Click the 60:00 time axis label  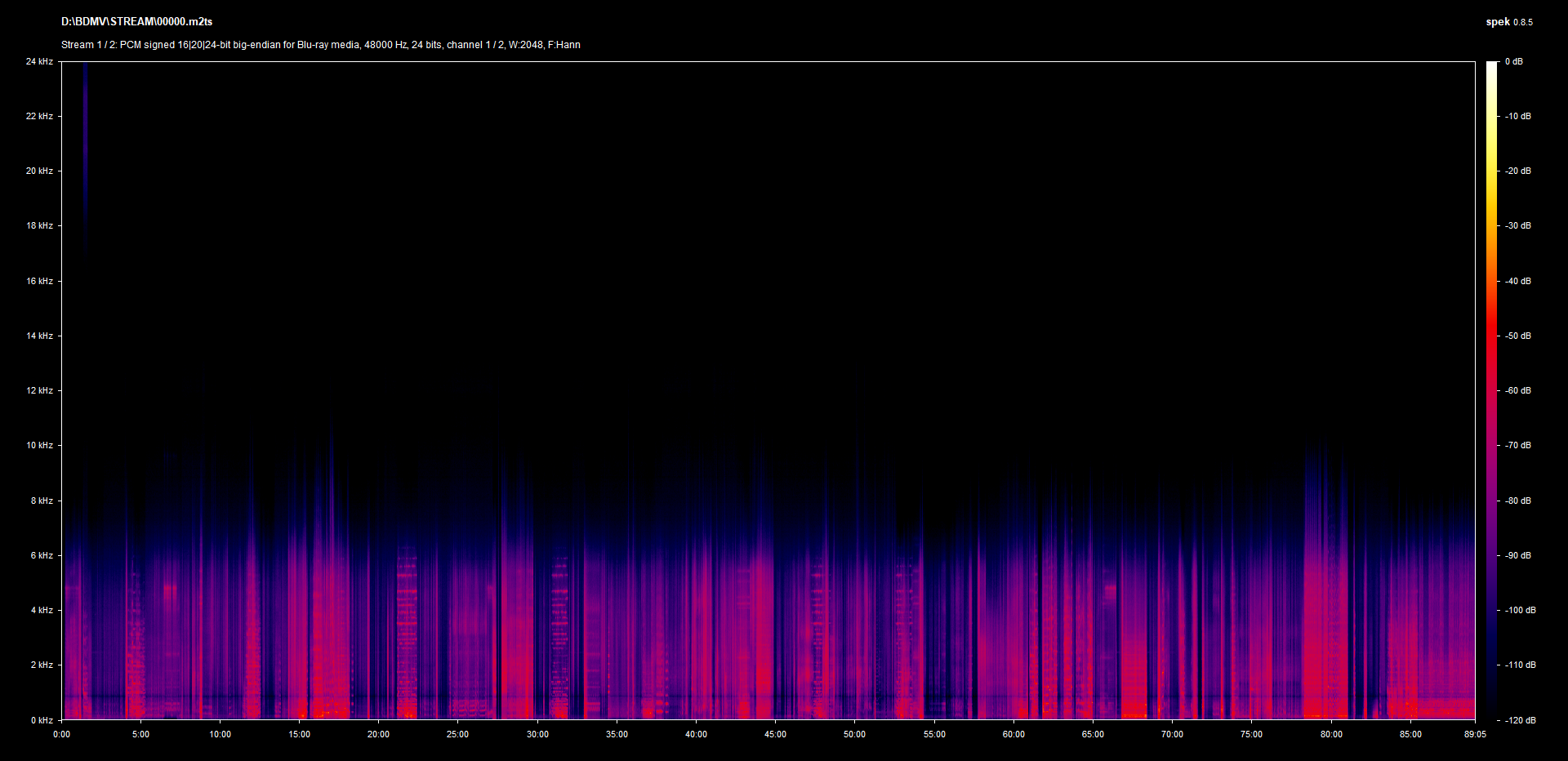click(x=1013, y=734)
